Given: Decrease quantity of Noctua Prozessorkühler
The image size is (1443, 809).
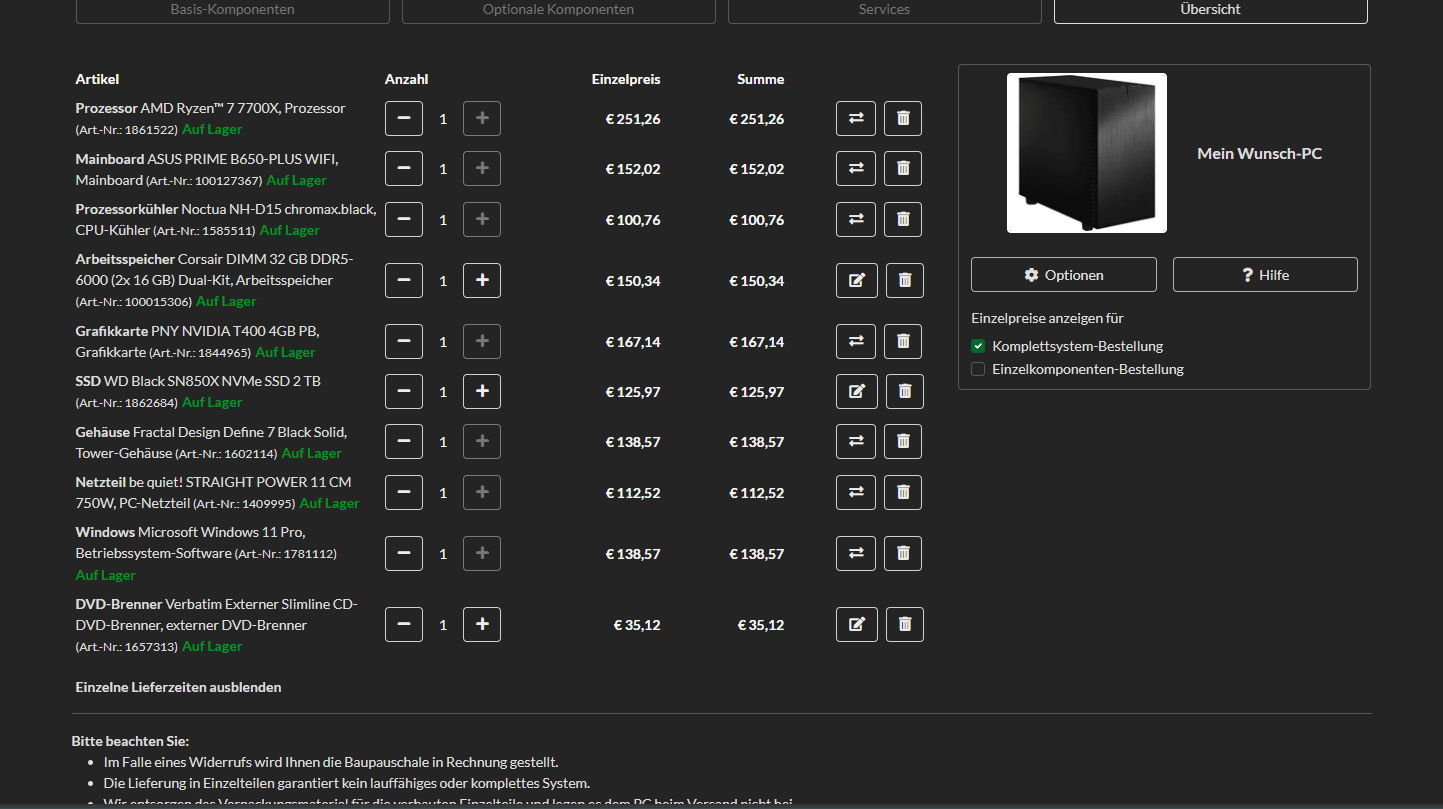Looking at the screenshot, I should pyautogui.click(x=404, y=219).
